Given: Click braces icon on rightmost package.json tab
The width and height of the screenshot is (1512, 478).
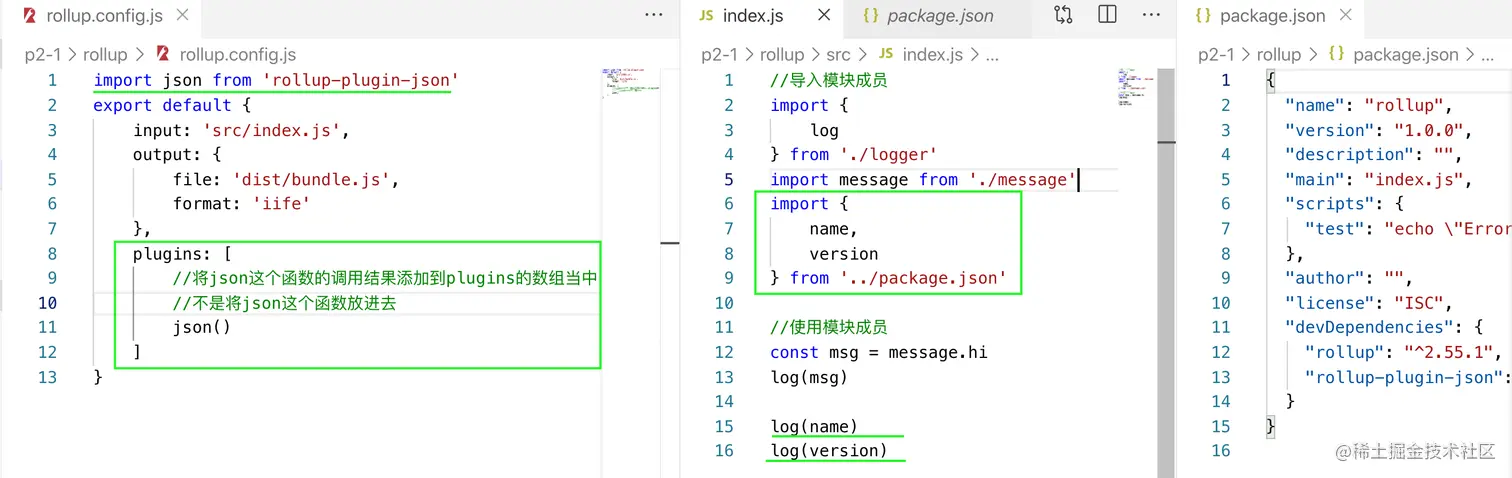Looking at the screenshot, I should [x=1203, y=16].
